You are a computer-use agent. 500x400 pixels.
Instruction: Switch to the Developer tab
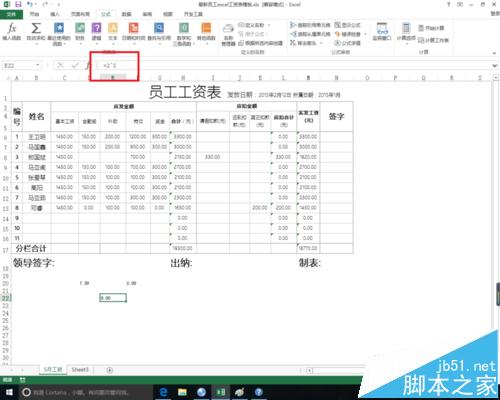[193, 14]
